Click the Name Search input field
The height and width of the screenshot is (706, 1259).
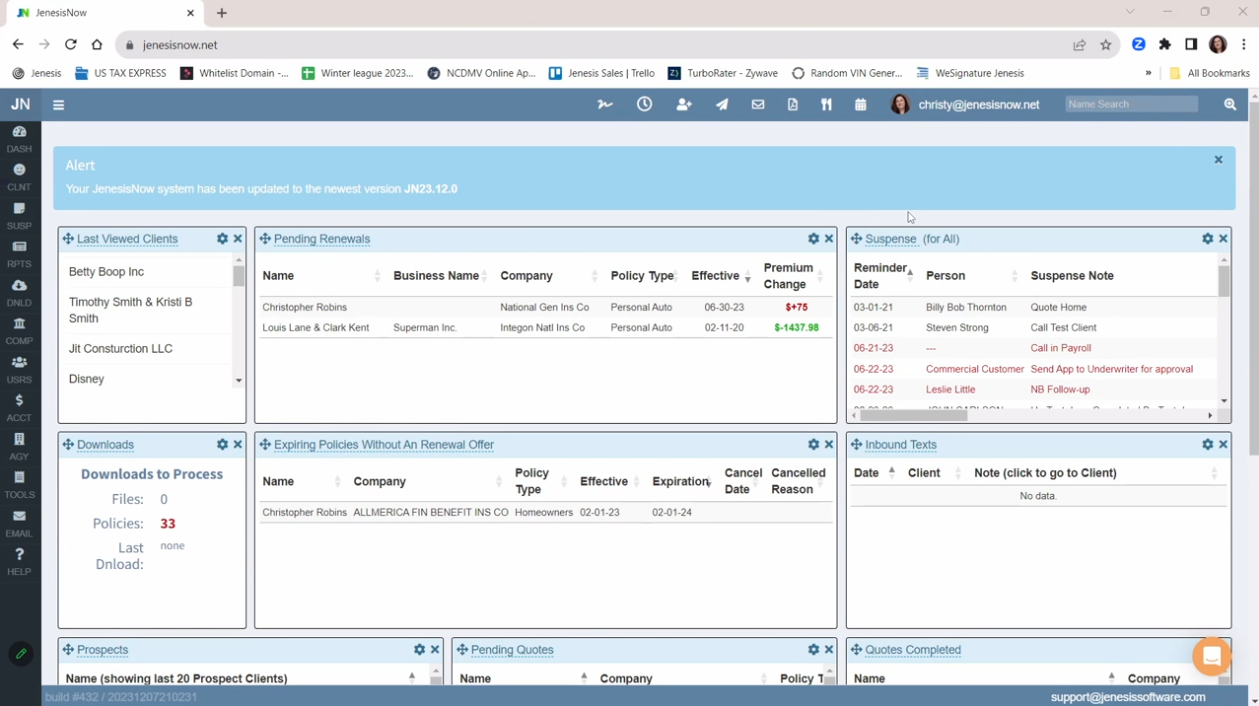pyautogui.click(x=1131, y=104)
